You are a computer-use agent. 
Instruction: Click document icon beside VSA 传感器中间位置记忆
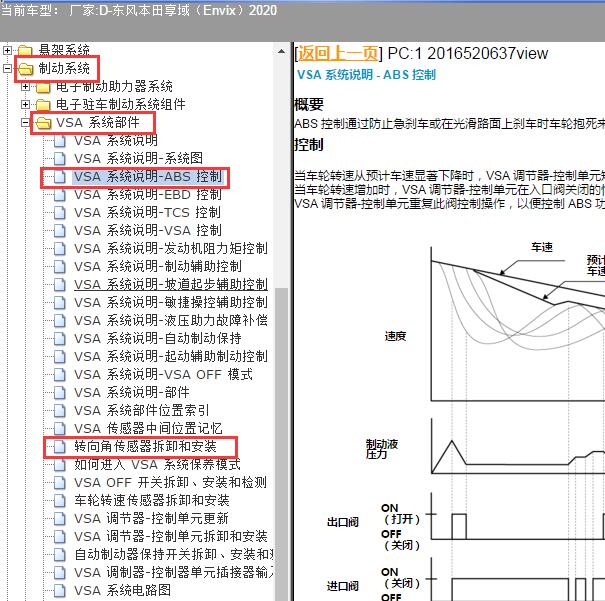pyautogui.click(x=59, y=429)
